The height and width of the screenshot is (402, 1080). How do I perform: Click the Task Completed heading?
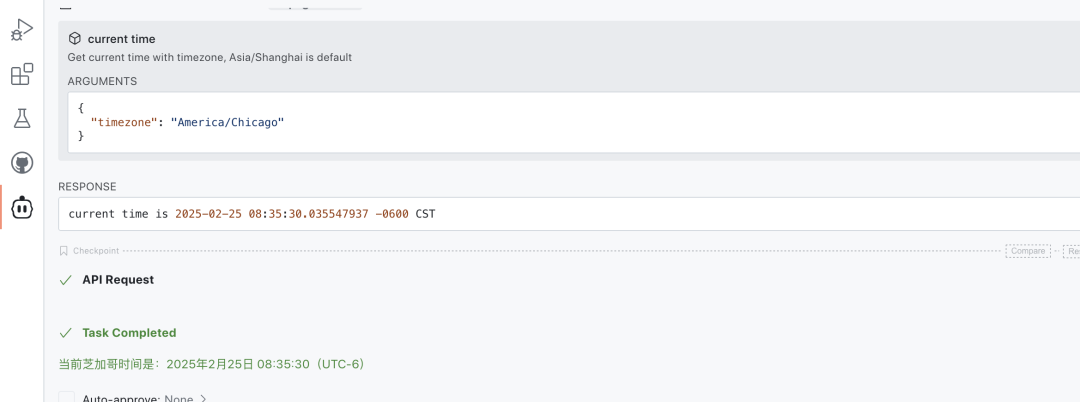click(129, 333)
